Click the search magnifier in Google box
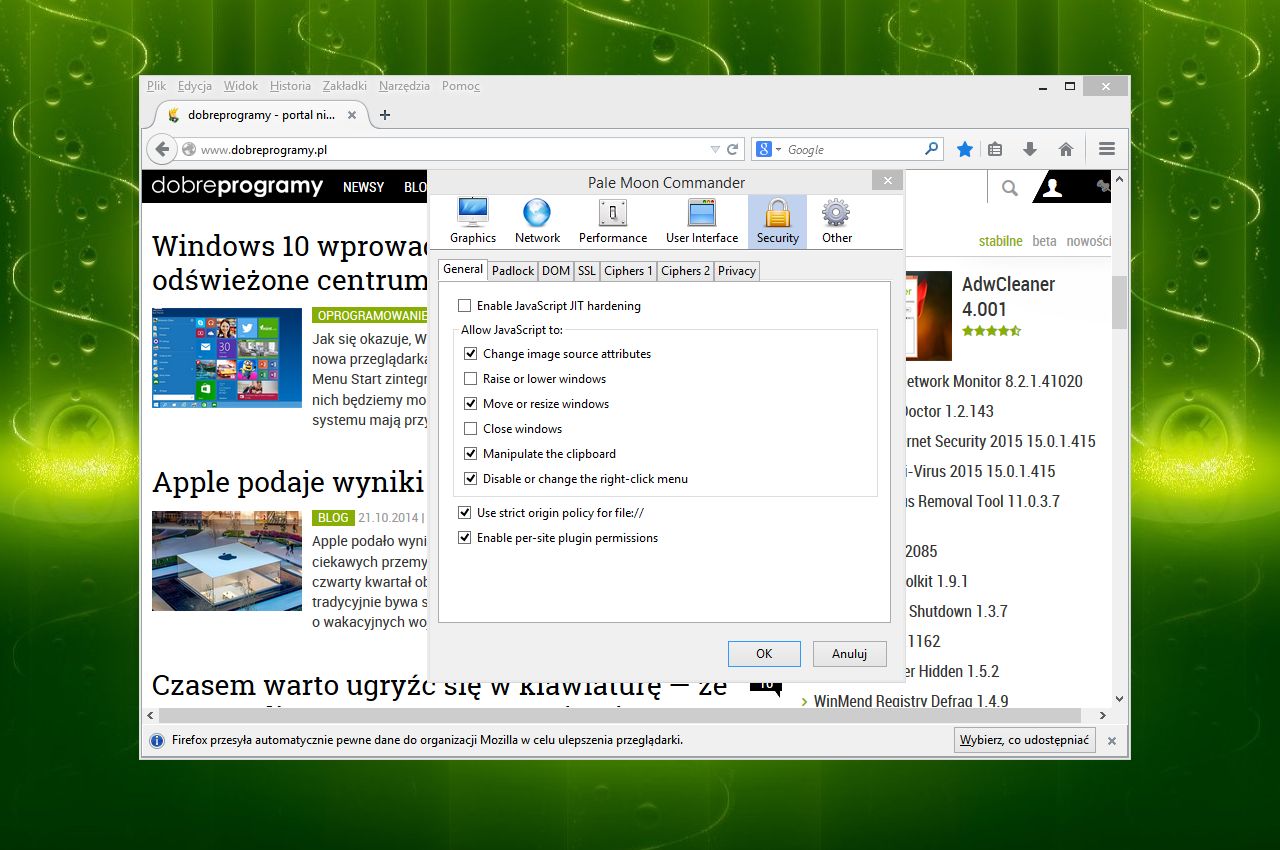Viewport: 1280px width, 850px height. [931, 149]
